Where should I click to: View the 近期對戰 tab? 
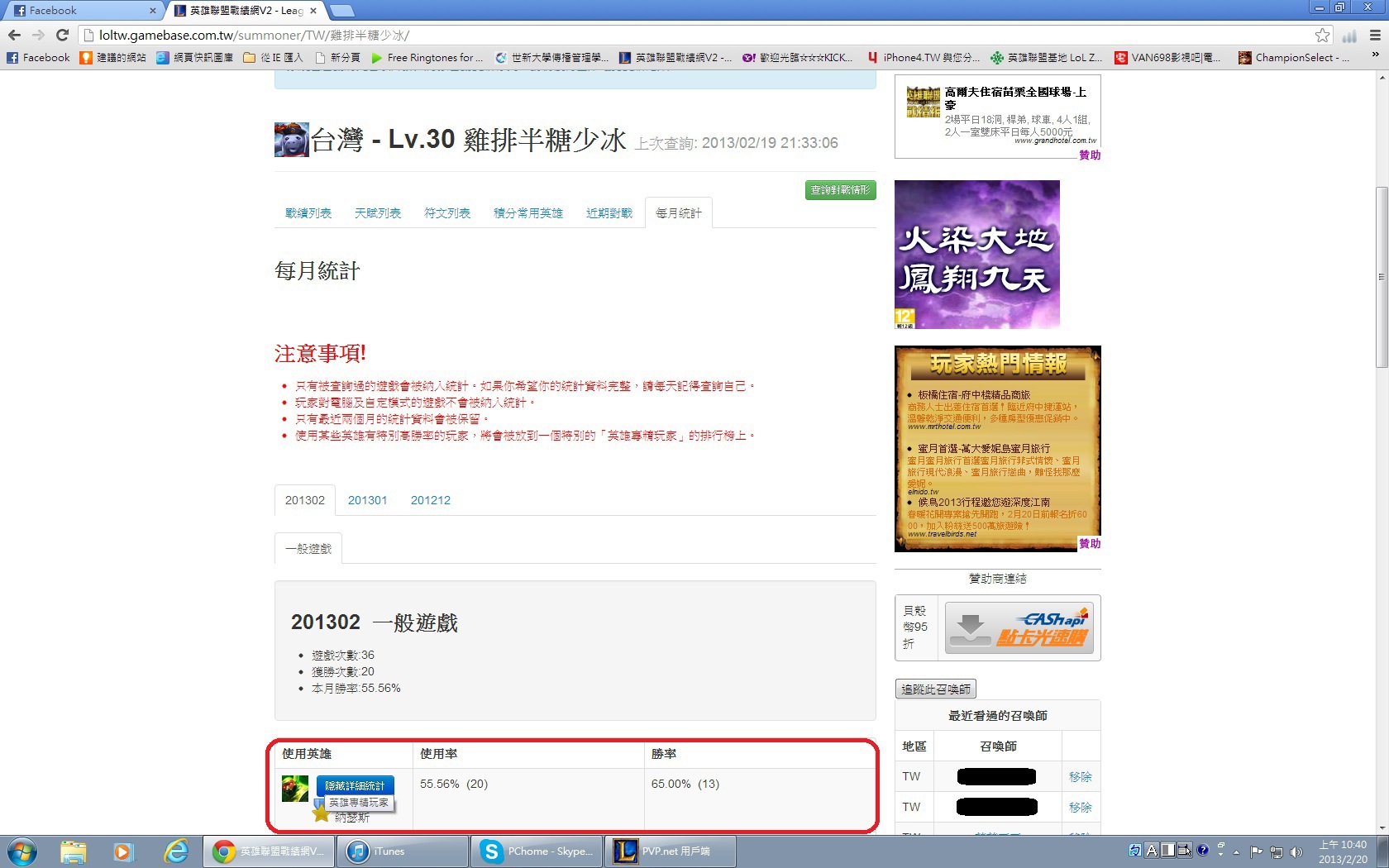click(x=609, y=213)
